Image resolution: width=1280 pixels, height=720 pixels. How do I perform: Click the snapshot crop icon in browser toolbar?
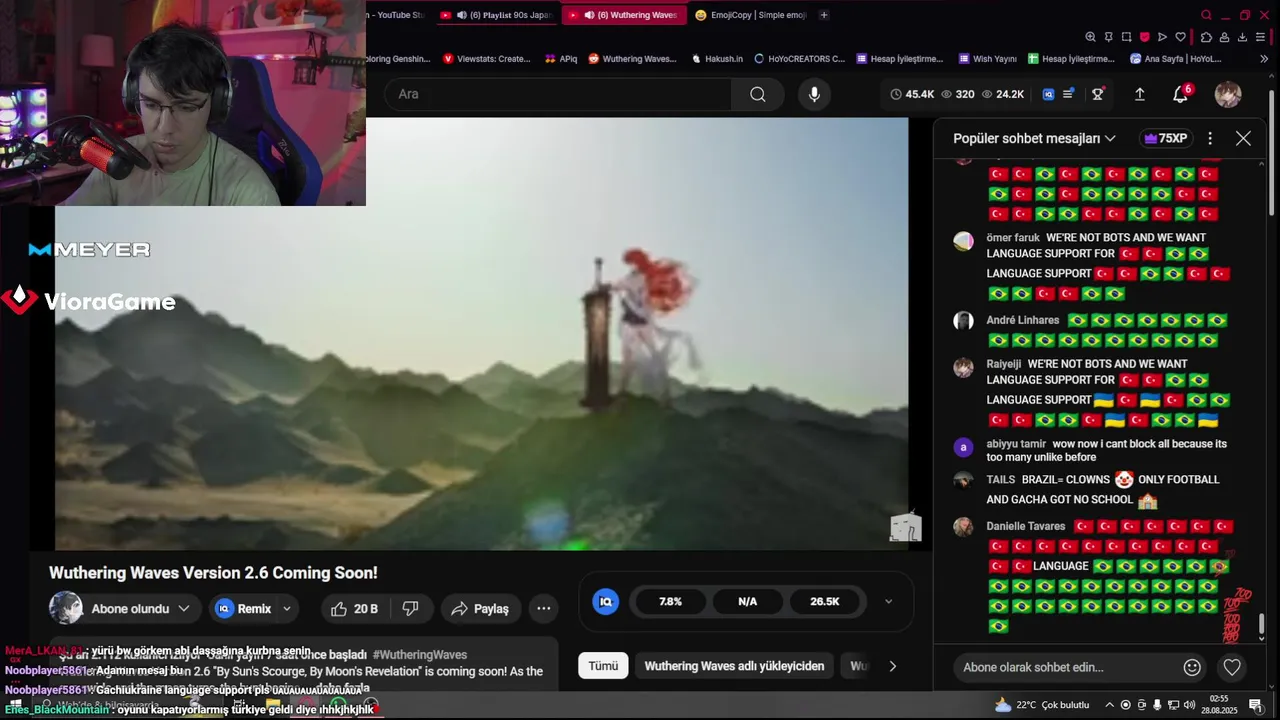point(1126,37)
